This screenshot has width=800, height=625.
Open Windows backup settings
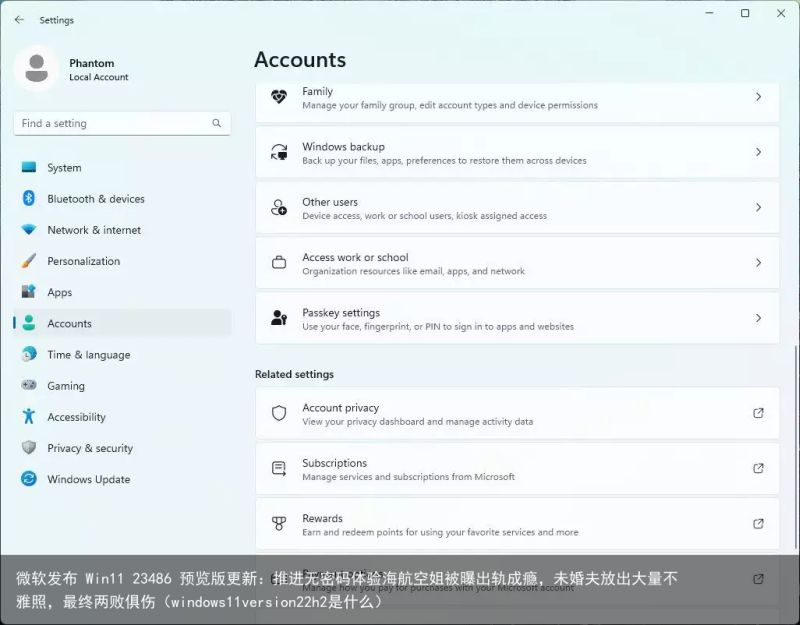coord(517,152)
